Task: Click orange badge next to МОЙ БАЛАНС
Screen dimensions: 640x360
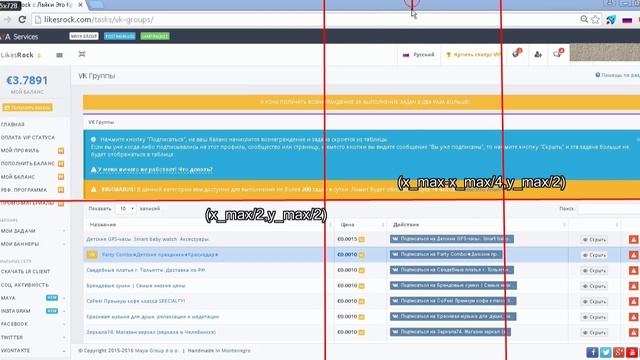Action: tap(61, 177)
